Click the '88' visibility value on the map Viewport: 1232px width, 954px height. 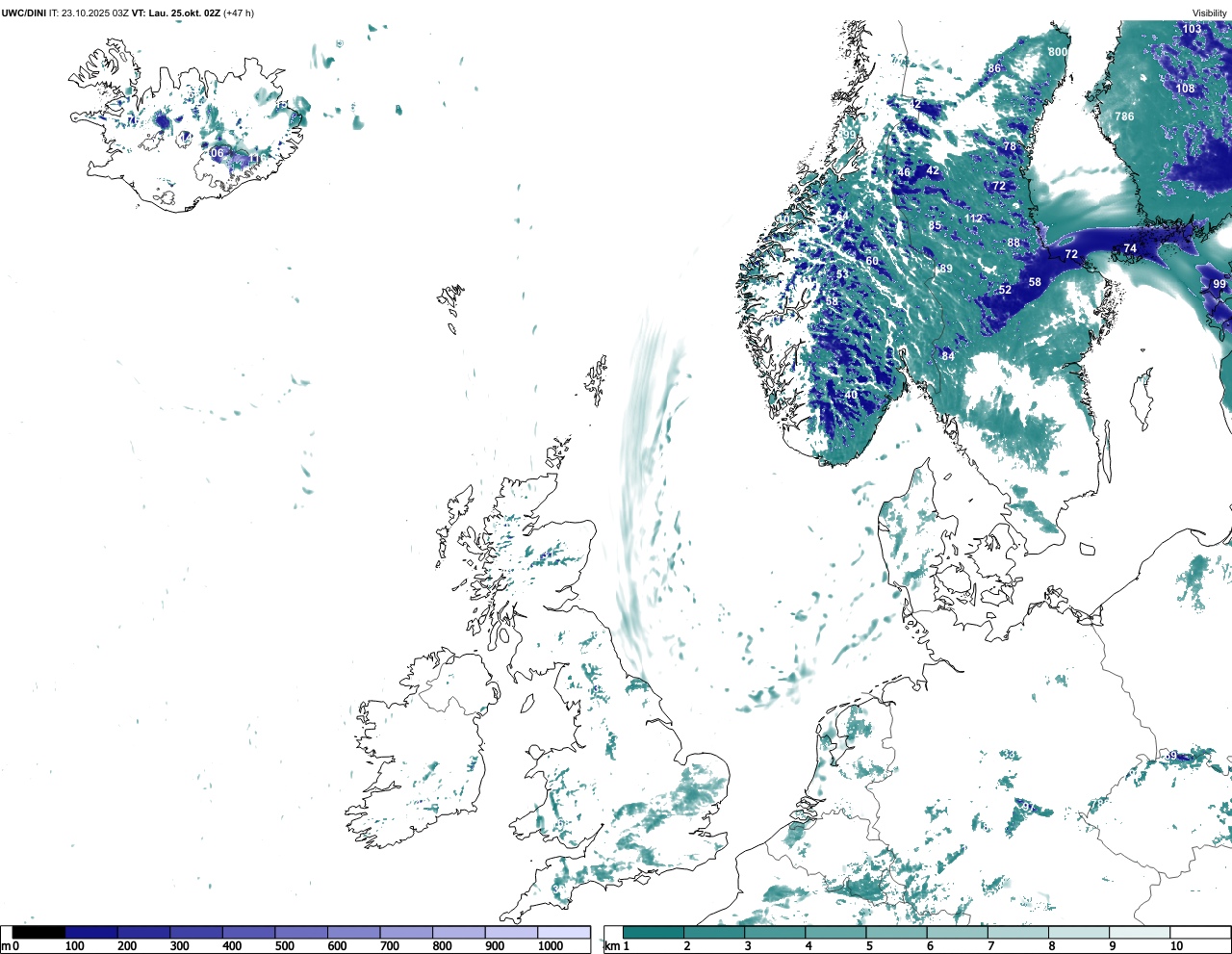1014,244
